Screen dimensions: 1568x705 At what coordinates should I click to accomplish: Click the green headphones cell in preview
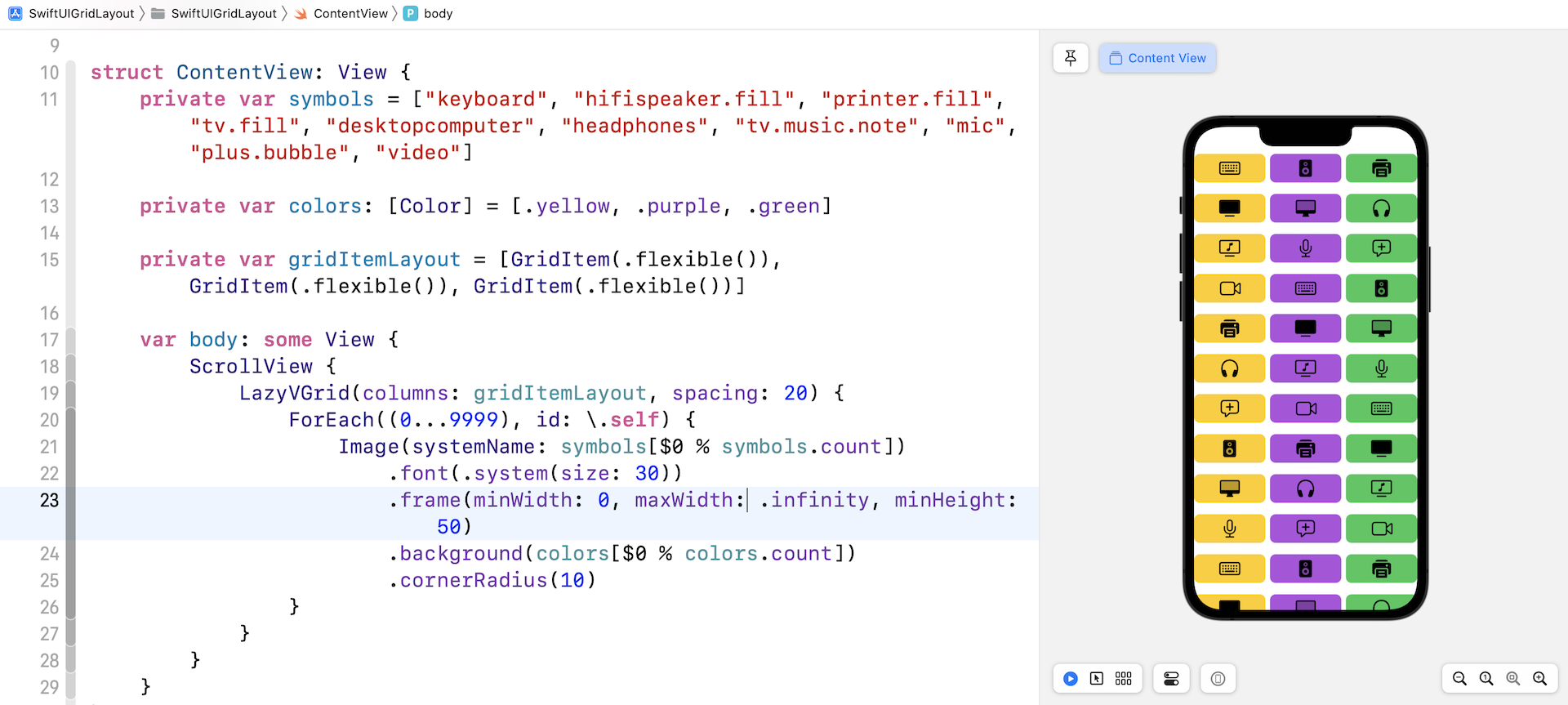[1381, 208]
